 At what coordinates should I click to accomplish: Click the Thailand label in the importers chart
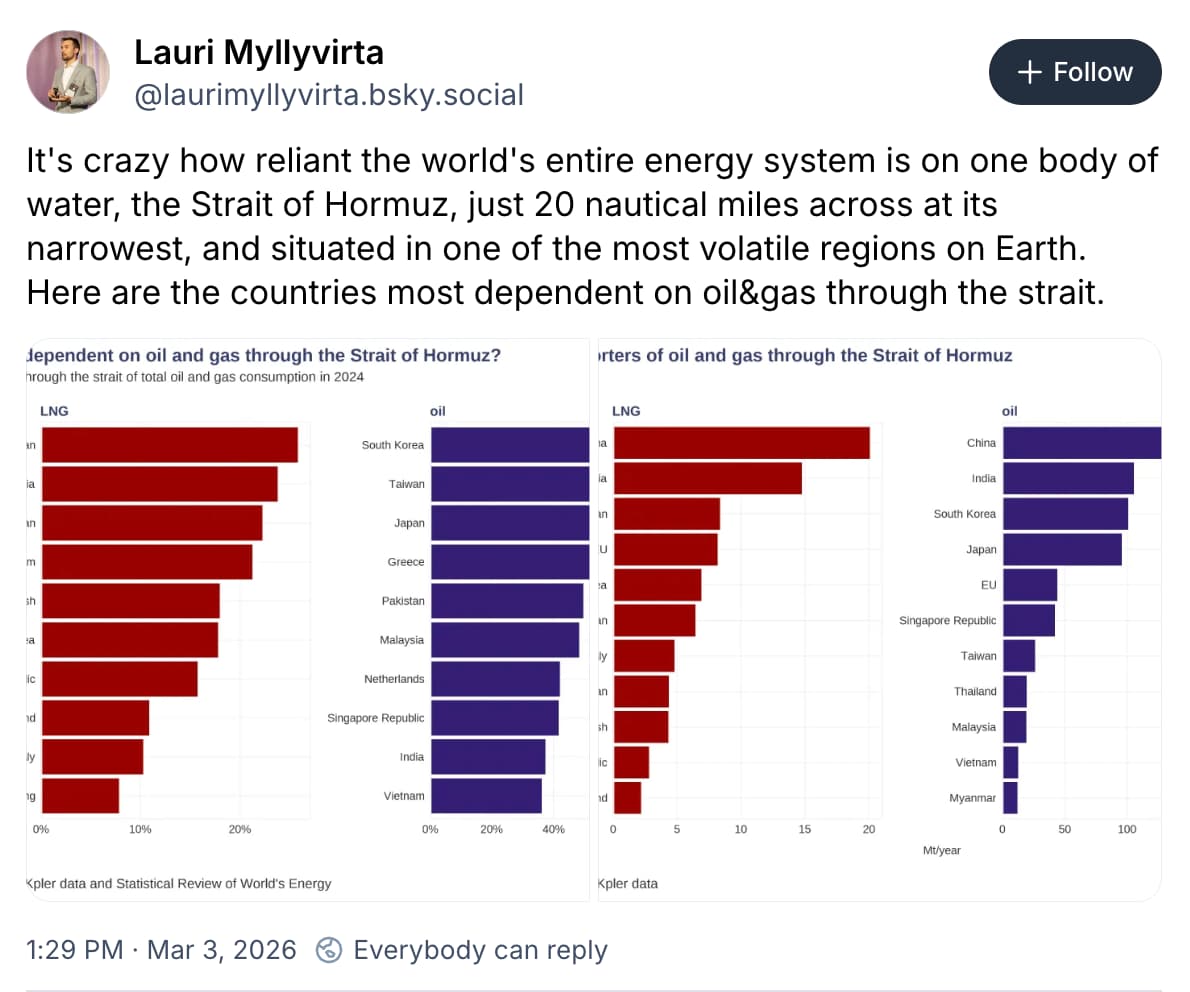[x=975, y=691]
